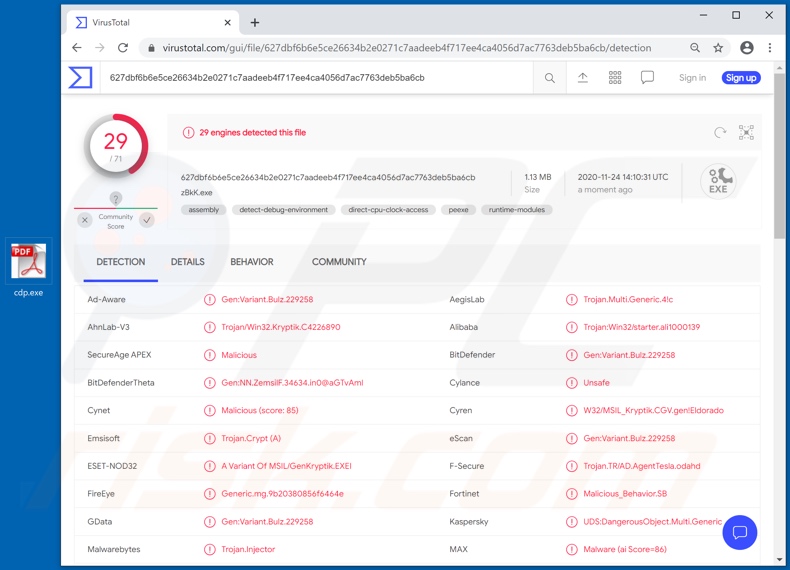Vote malicious with the X community button

[x=85, y=220]
